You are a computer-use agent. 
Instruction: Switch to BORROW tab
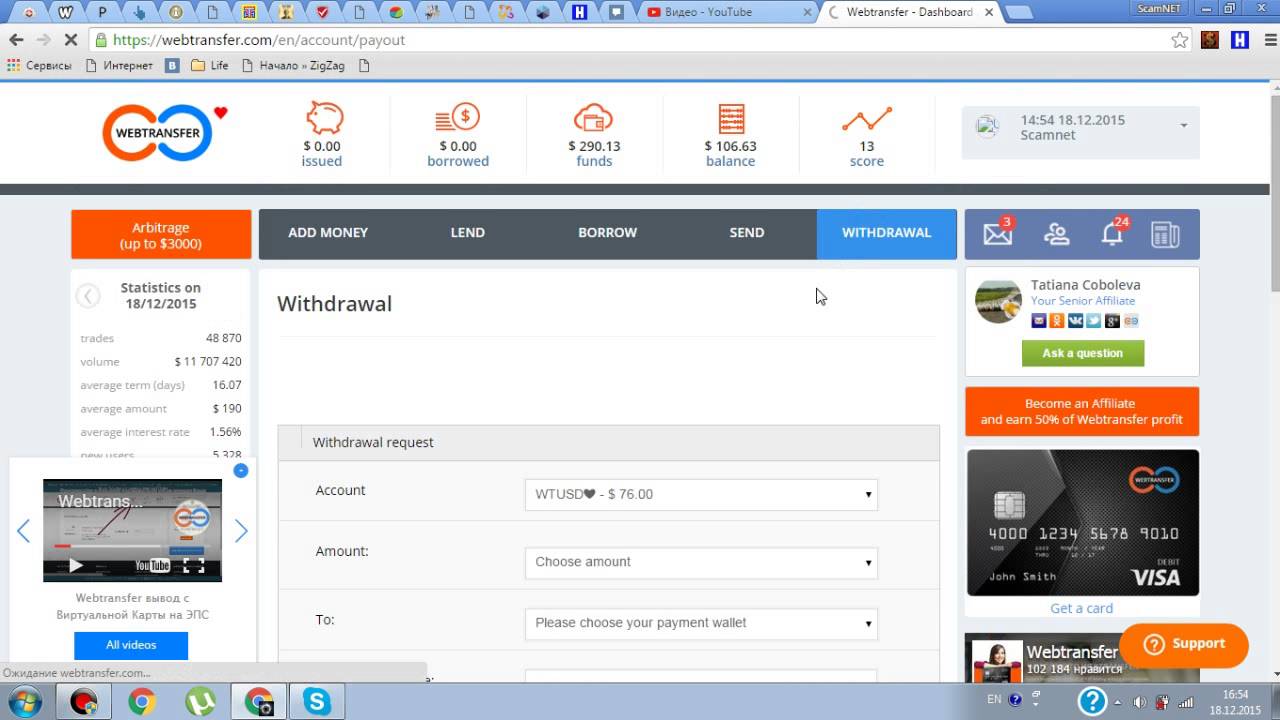[x=607, y=233]
